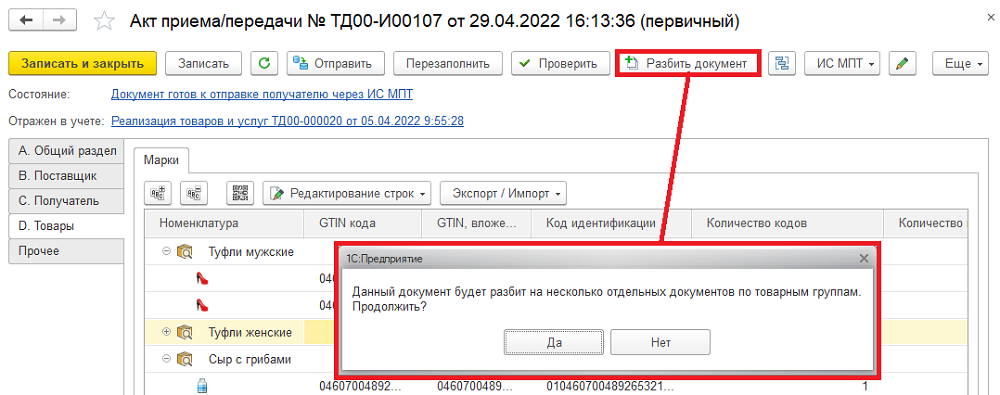Click the first red shoe icon row
The width and height of the screenshot is (1000, 395).
202,278
